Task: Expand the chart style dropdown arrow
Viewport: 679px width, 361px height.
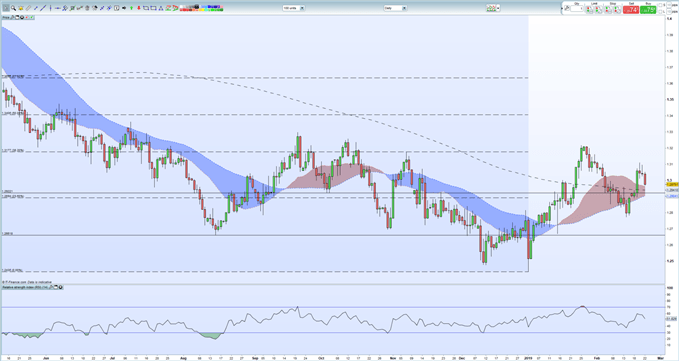Action: click(x=498, y=8)
